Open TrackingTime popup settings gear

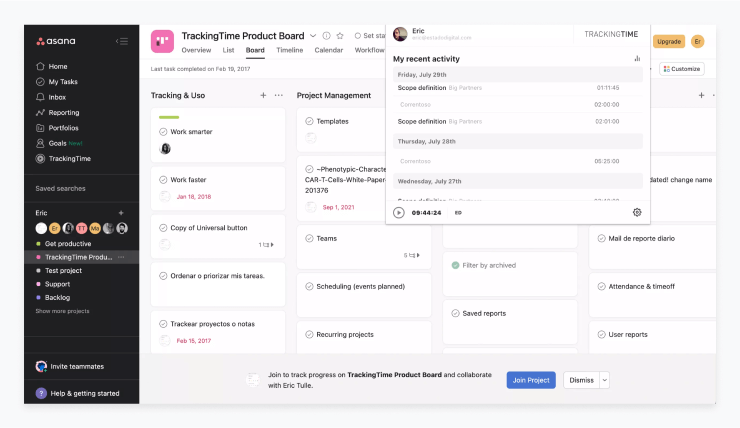[x=637, y=212]
